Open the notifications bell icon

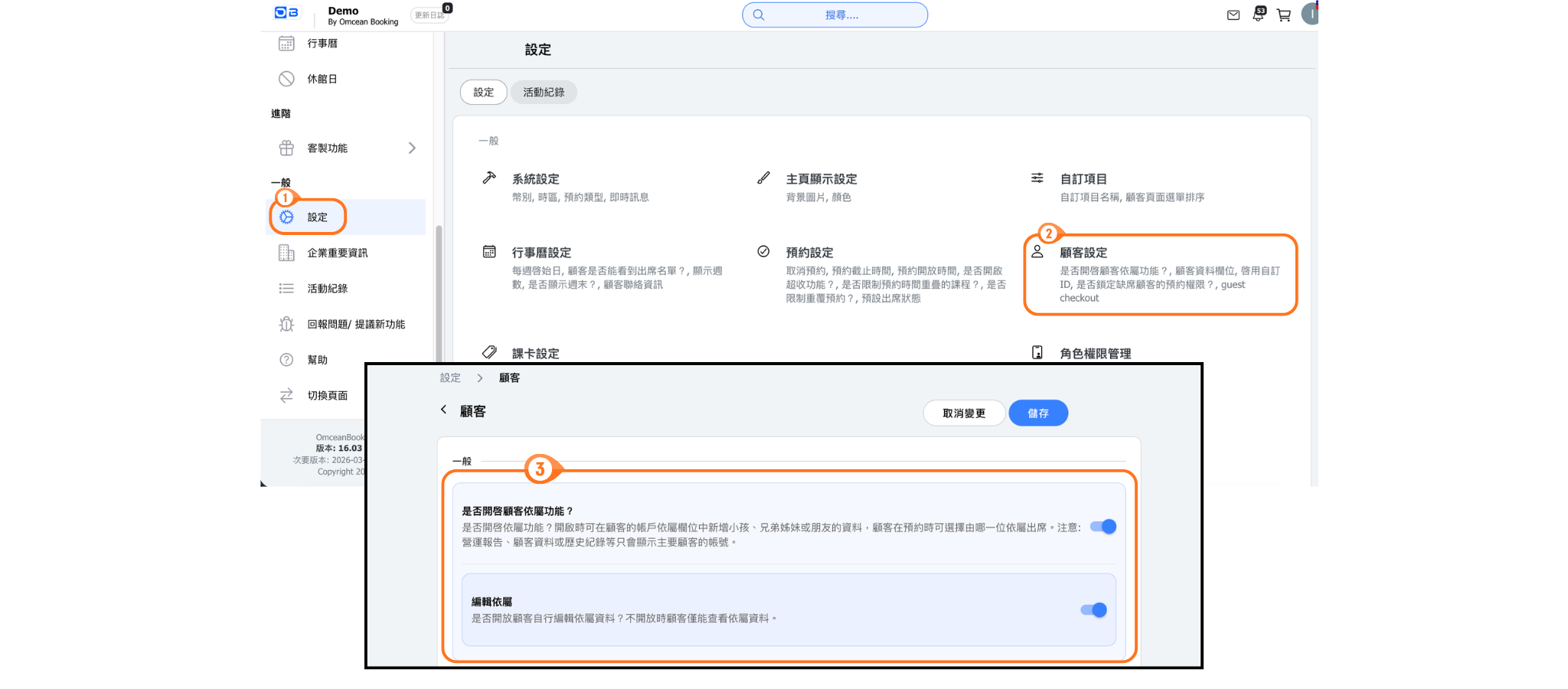1258,15
